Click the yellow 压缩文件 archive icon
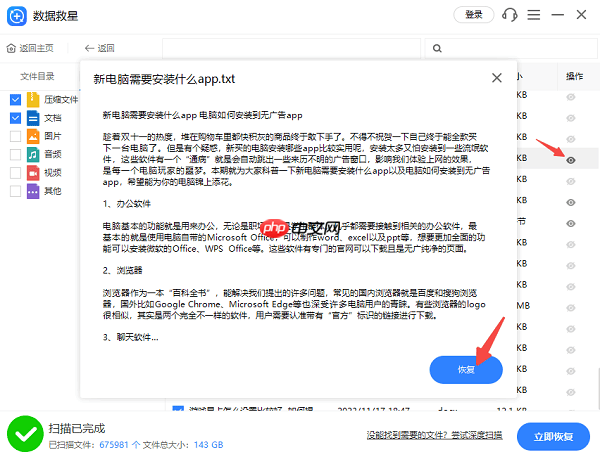Image resolution: width=600 pixels, height=457 pixels. (x=33, y=100)
